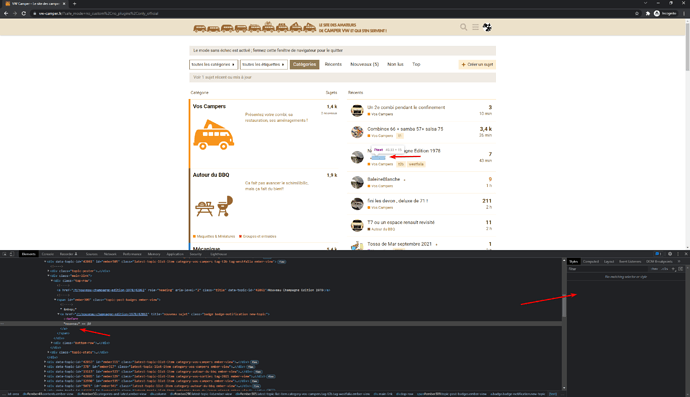
Task: Open topic 'T7 ou un espace renault revisité'
Action: pos(401,222)
